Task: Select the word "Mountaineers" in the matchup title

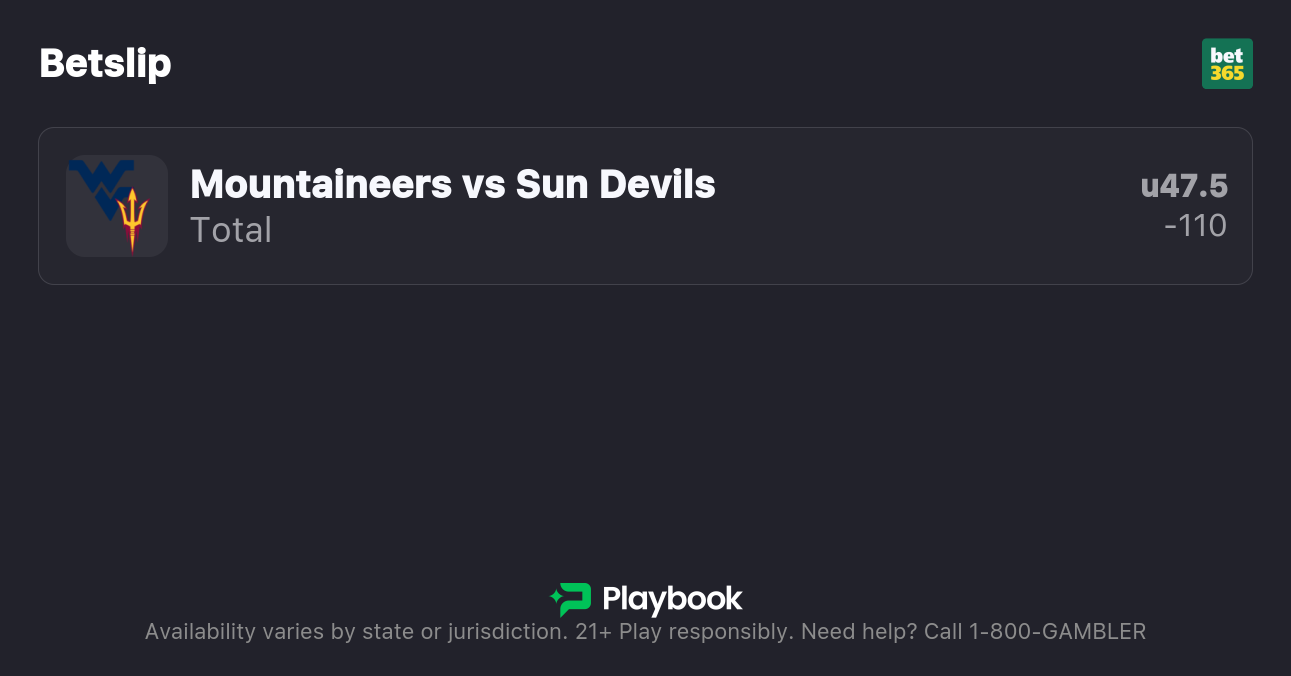Action: point(321,184)
